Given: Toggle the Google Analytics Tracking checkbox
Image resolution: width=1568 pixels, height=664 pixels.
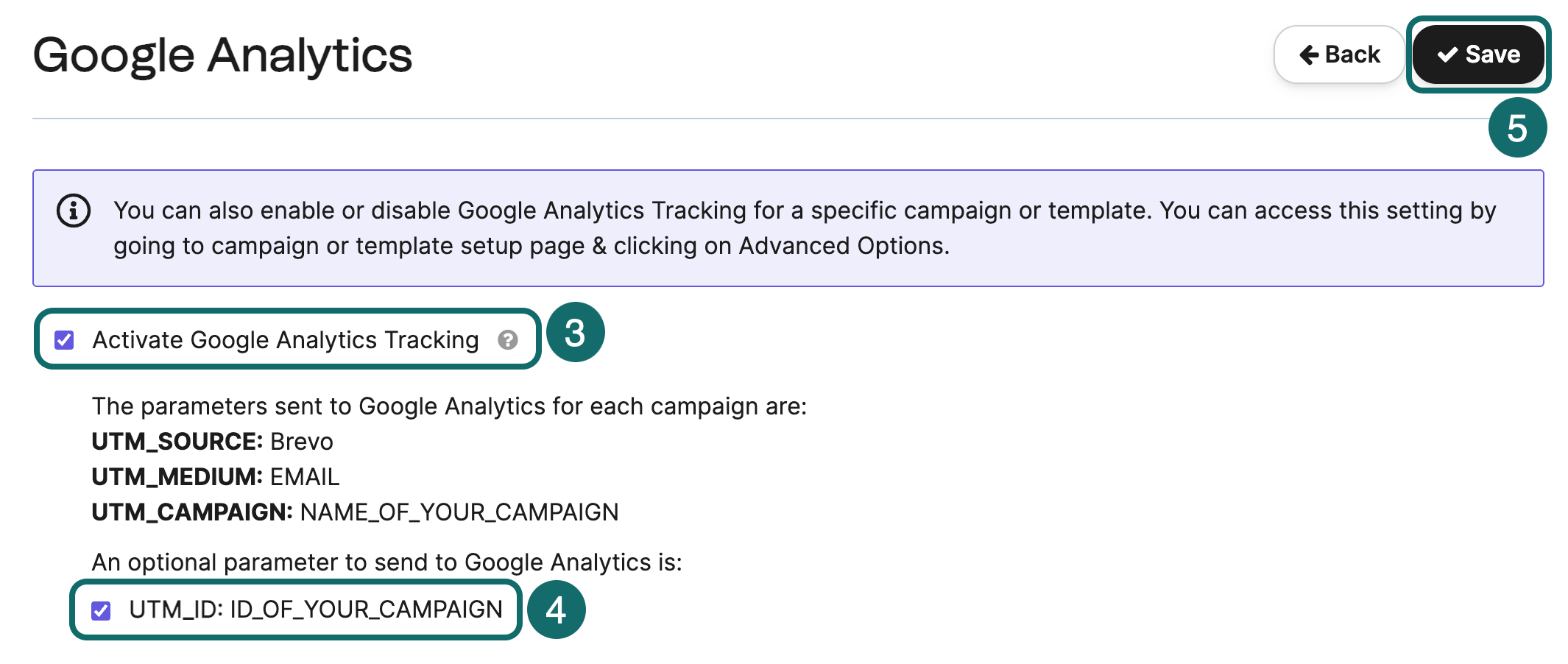Looking at the screenshot, I should click(65, 339).
